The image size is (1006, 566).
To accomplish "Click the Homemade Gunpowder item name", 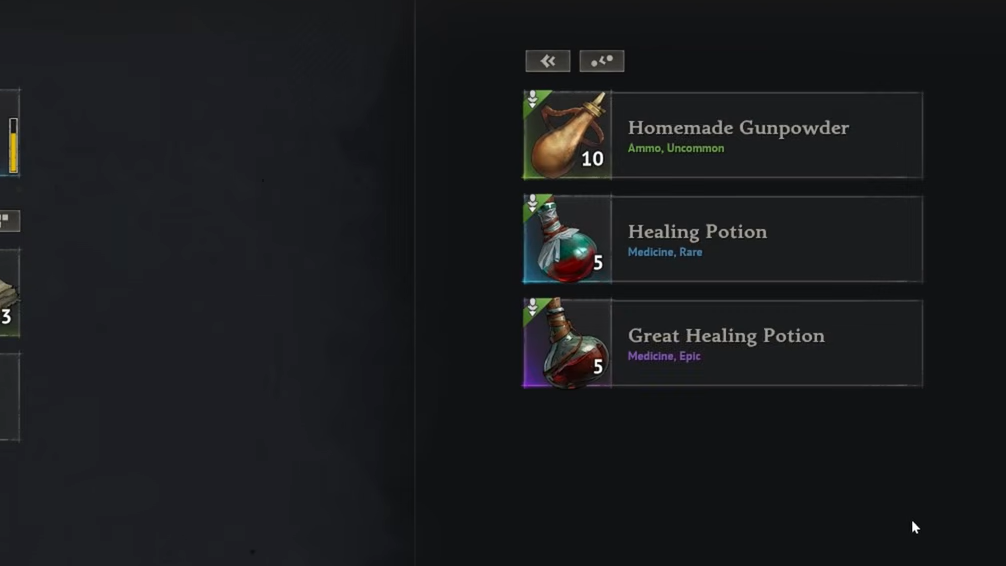I will tap(738, 128).
